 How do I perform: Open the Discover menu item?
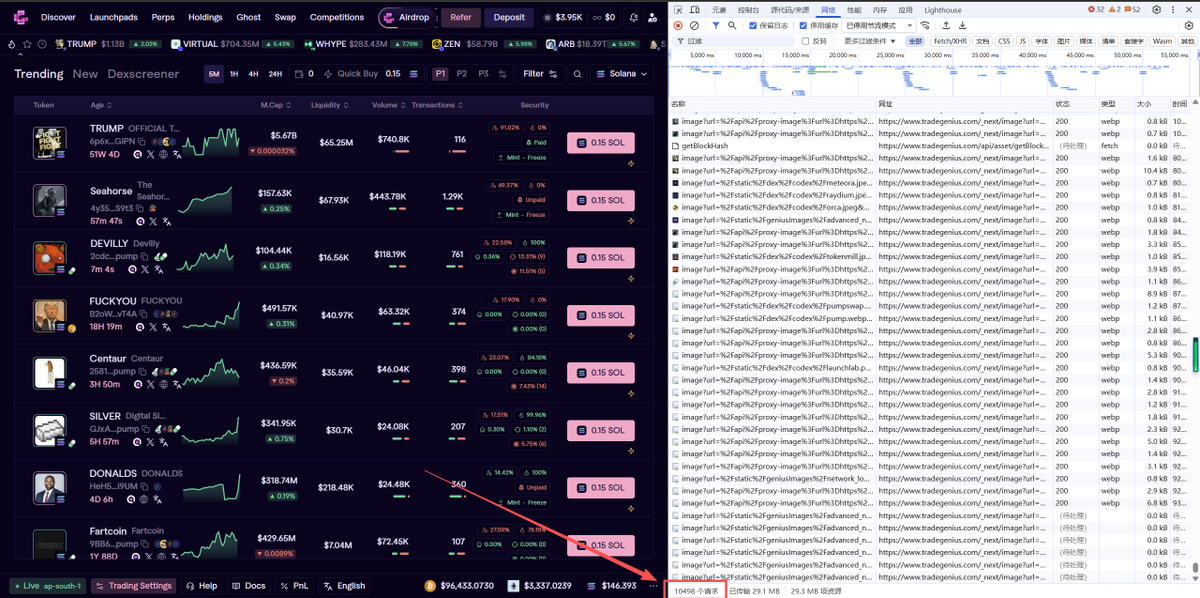[x=58, y=18]
